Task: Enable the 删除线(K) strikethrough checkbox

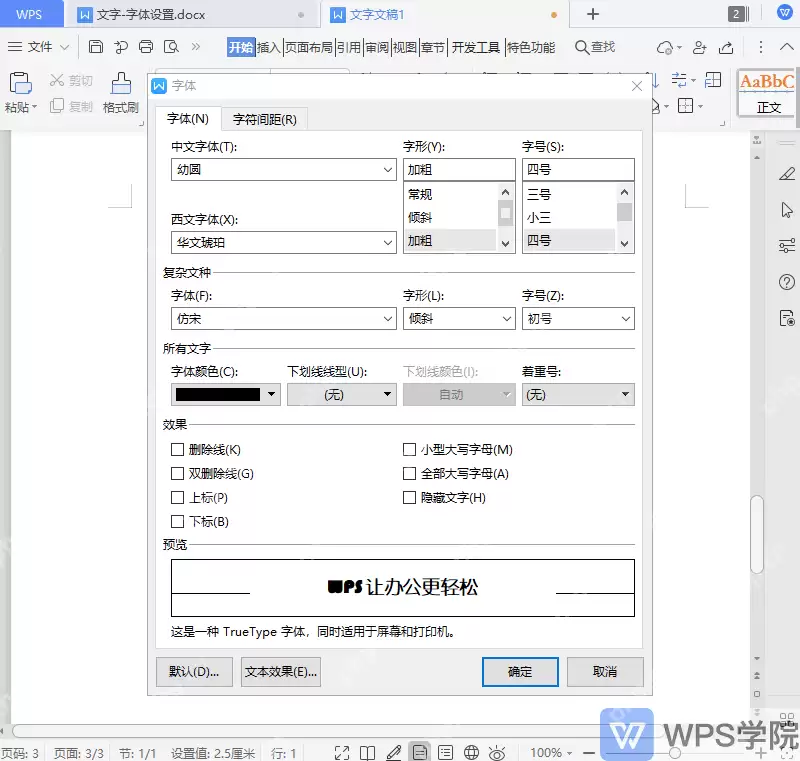Action: pyautogui.click(x=177, y=449)
